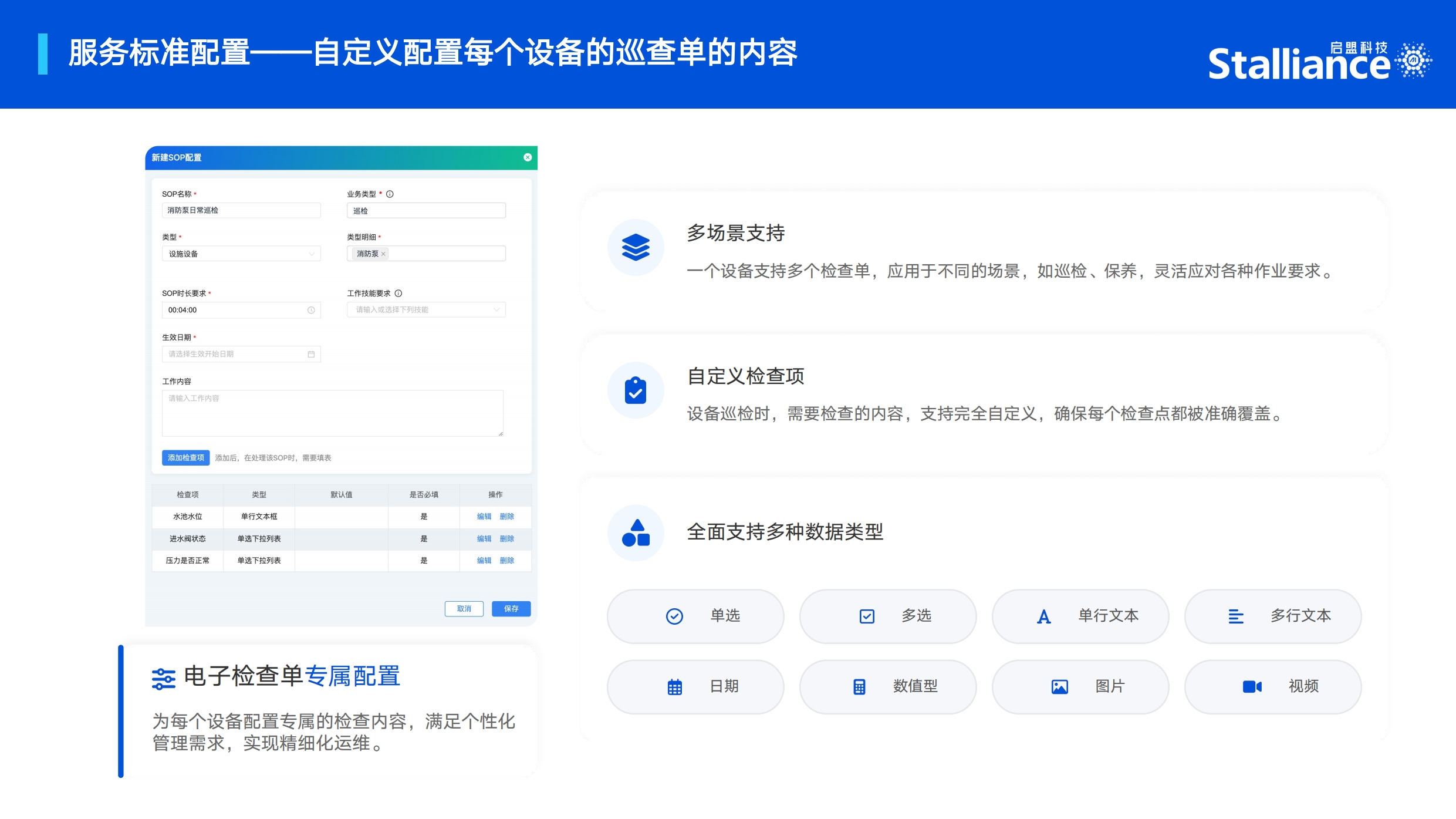
Task: Open the 类型明细 selection box
Action: [446, 254]
